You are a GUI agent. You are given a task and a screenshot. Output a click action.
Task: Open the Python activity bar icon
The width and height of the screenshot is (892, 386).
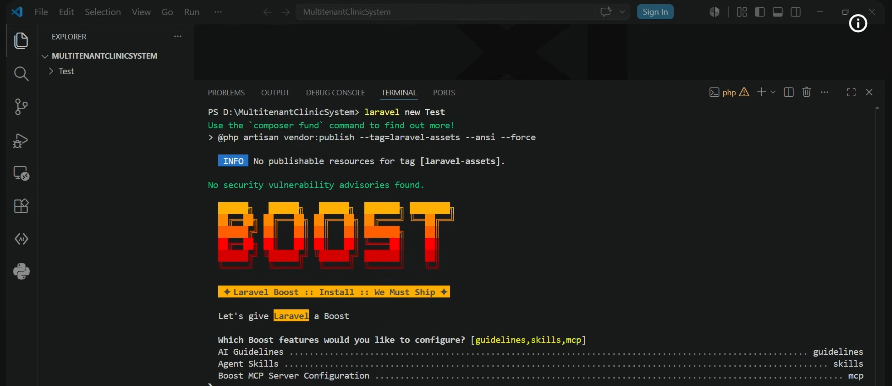coord(21,272)
